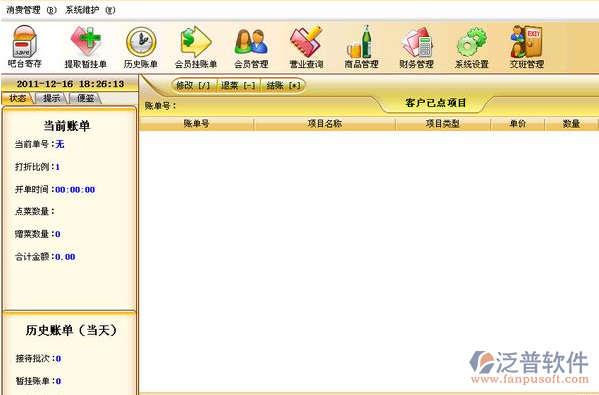This screenshot has width=599, height=395.
Task: Click the 财务管理 calculator icon
Action: point(416,42)
